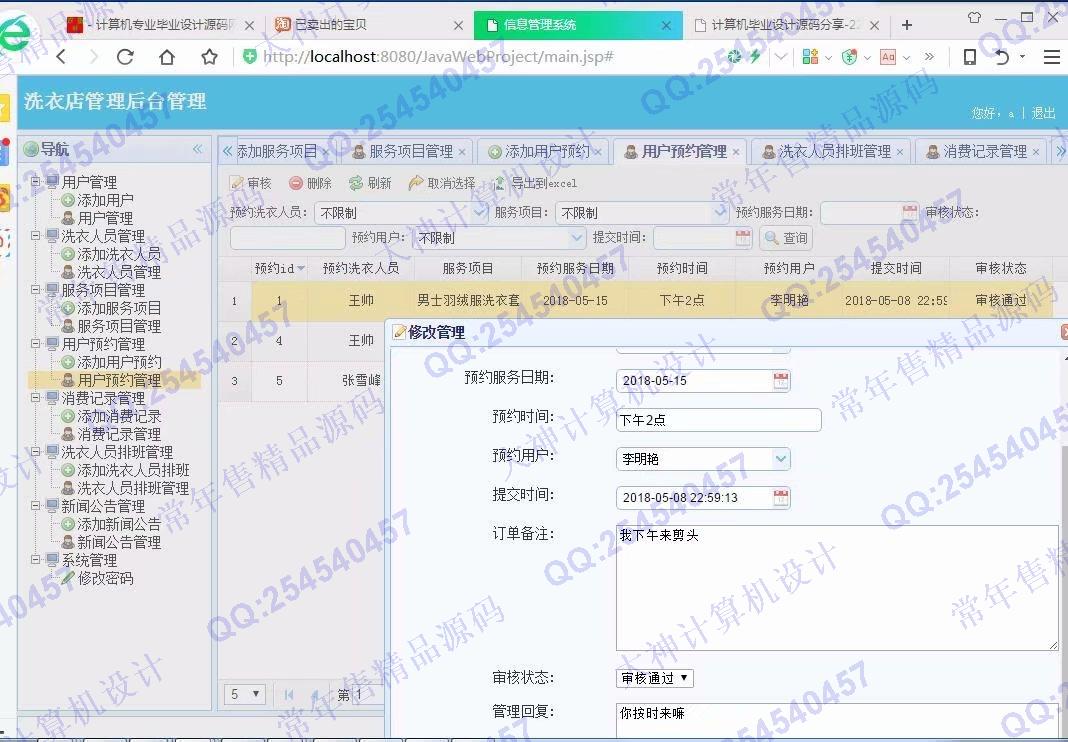
Task: Click 审核状态 column header
Action: point(1000,268)
